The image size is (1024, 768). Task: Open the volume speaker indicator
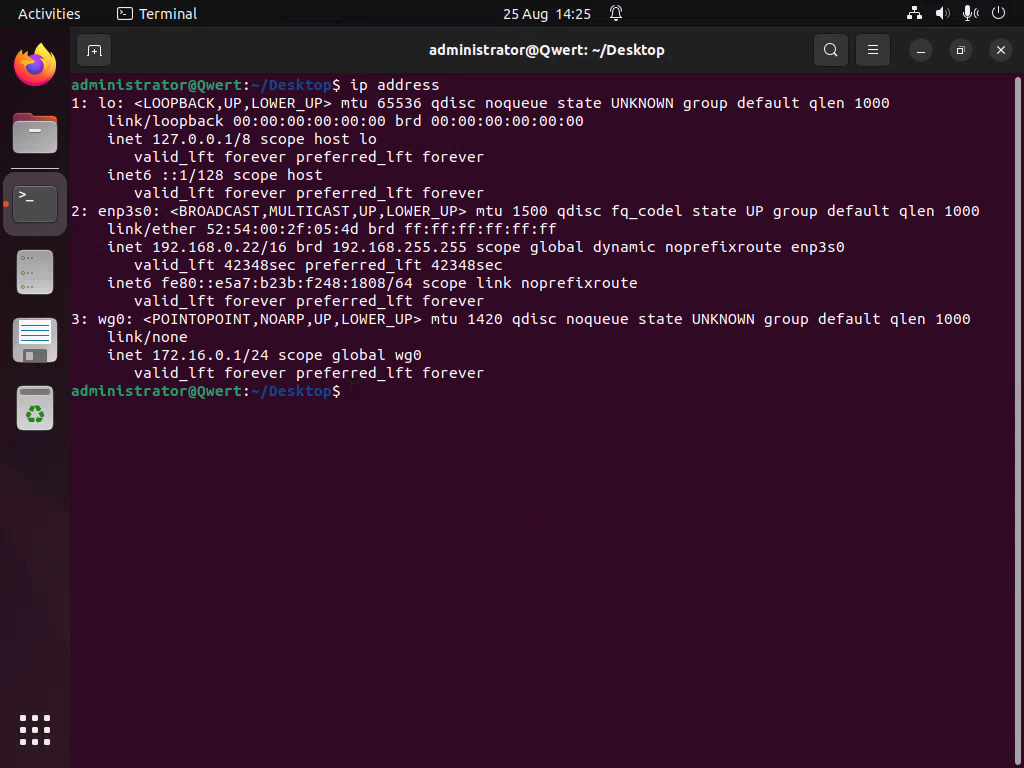pyautogui.click(x=942, y=14)
